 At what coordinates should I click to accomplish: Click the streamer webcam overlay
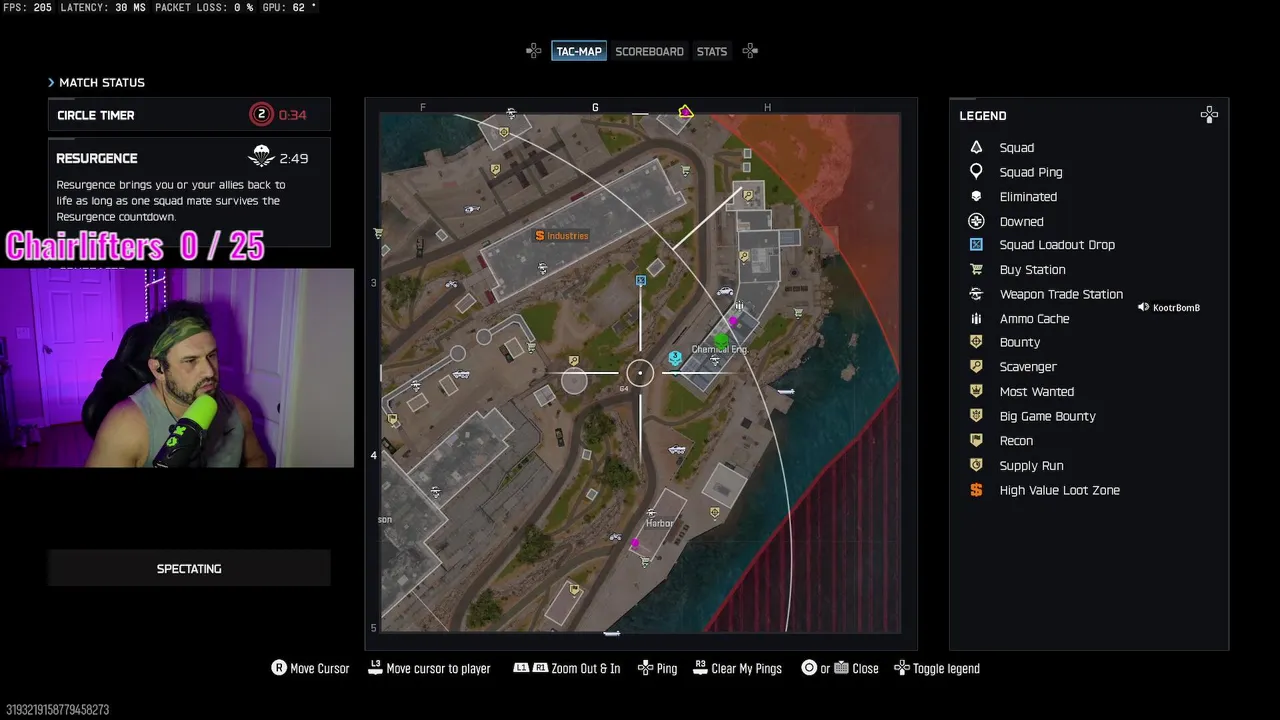(177, 367)
